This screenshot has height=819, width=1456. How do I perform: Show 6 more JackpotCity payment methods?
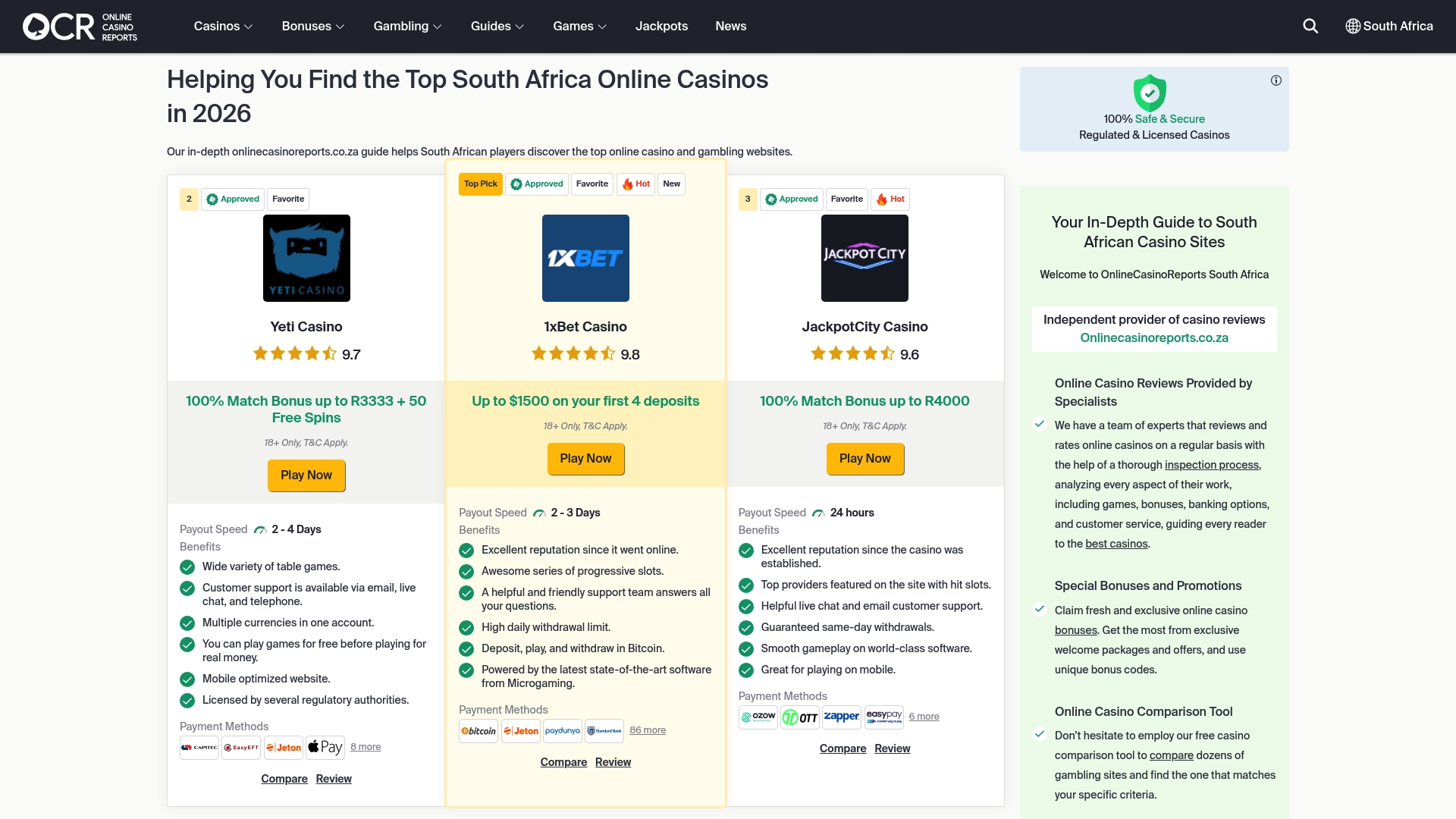pyautogui.click(x=924, y=717)
